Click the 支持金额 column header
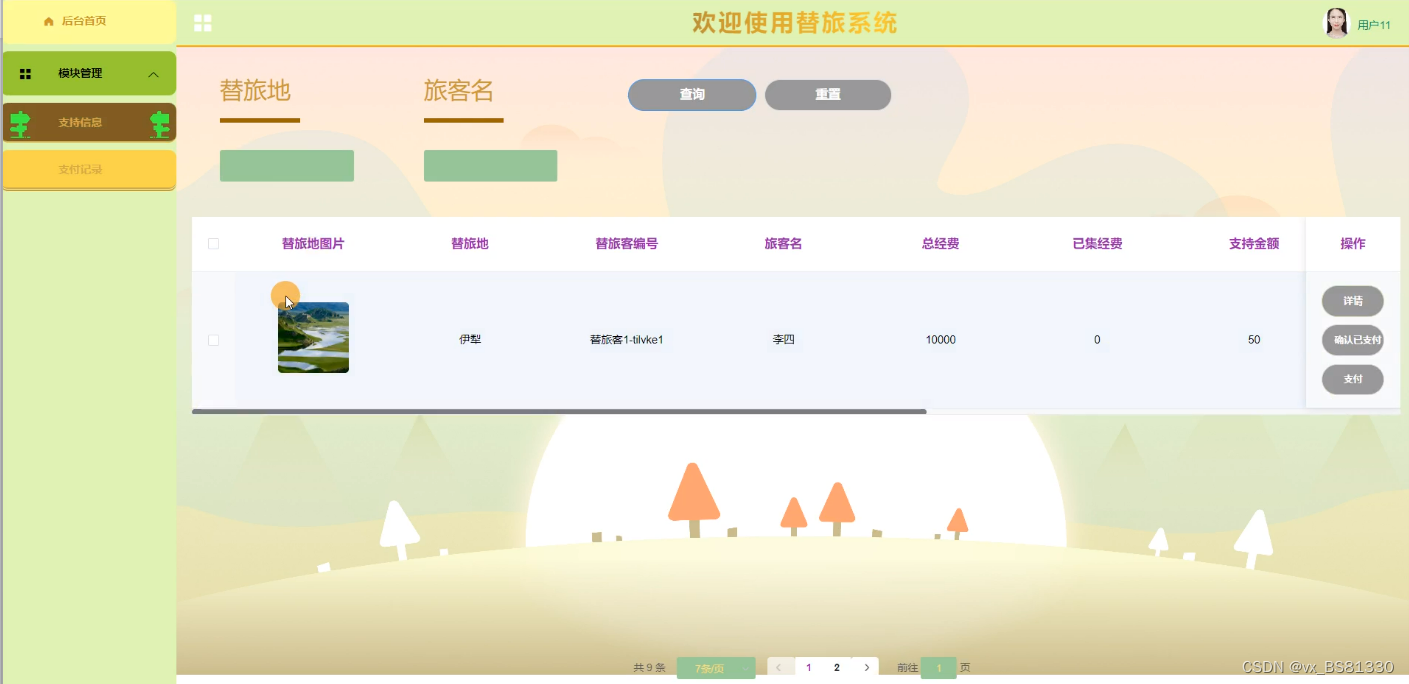Image resolution: width=1409 pixels, height=684 pixels. click(1254, 244)
